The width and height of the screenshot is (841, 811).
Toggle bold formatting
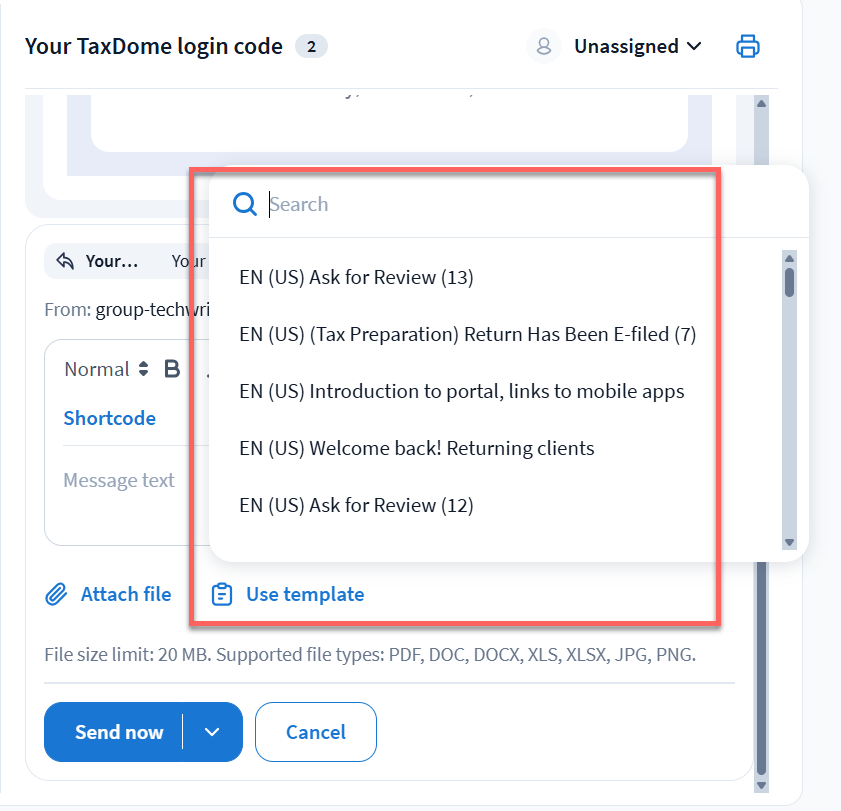[x=172, y=369]
